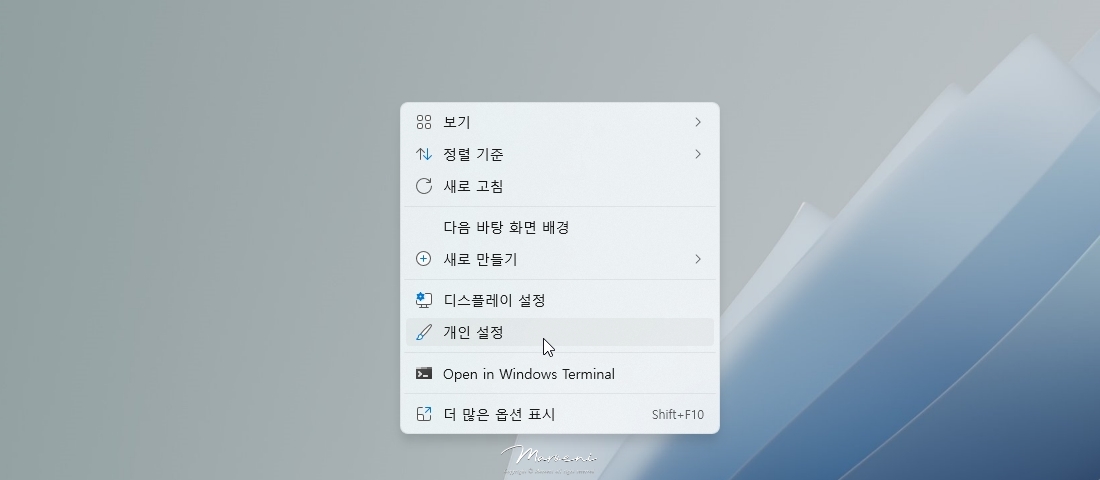This screenshot has width=1100, height=480.
Task: Select 새로 고침 to refresh desktop
Action: coord(560,186)
